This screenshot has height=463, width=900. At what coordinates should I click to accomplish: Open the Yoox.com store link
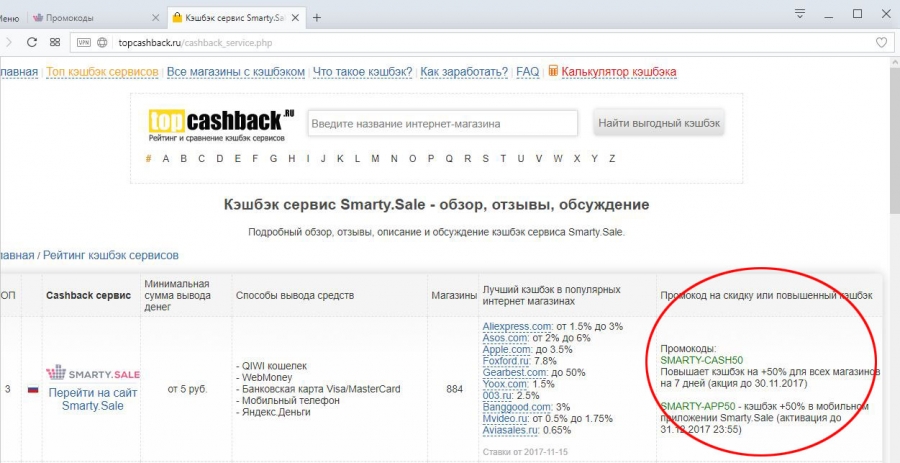pyautogui.click(x=506, y=384)
